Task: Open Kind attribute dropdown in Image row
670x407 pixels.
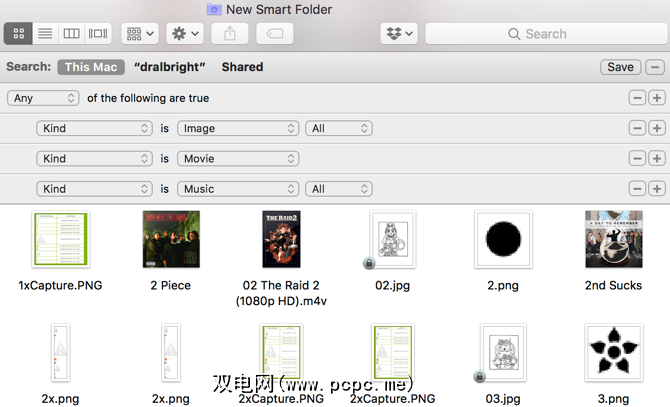Action: click(94, 129)
